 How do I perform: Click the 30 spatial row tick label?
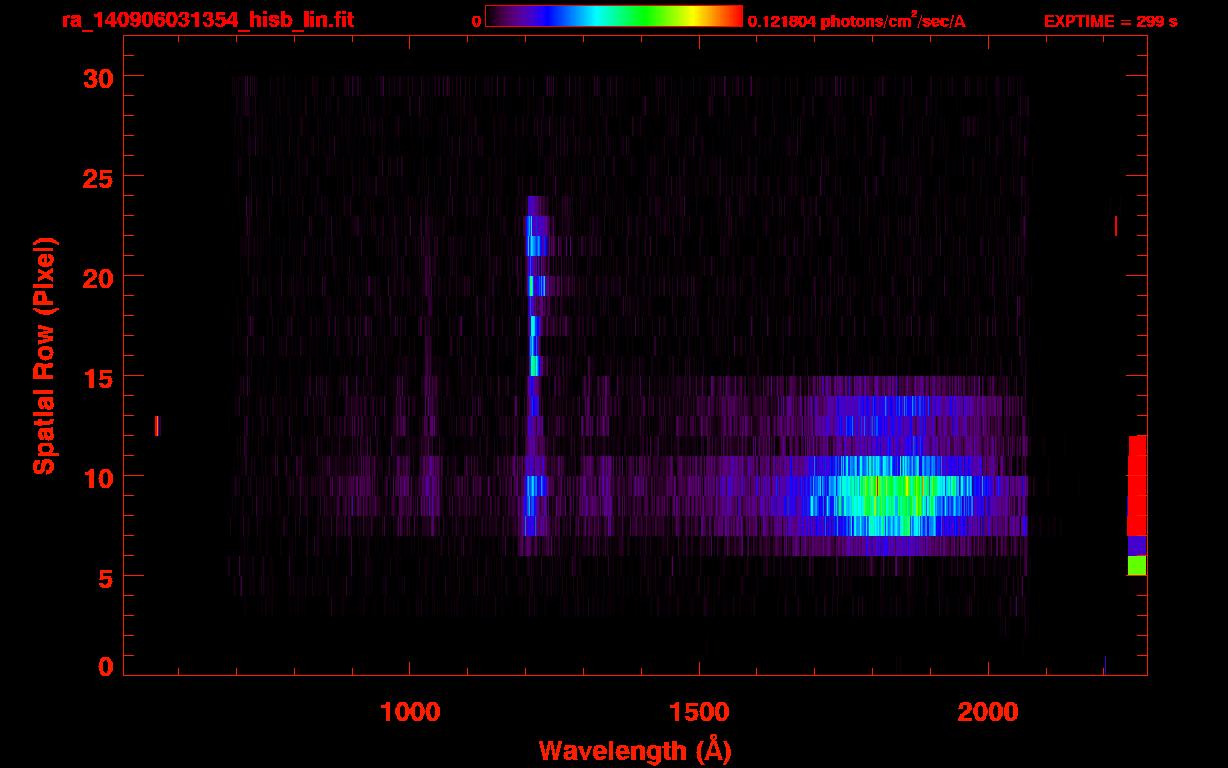[x=99, y=77]
